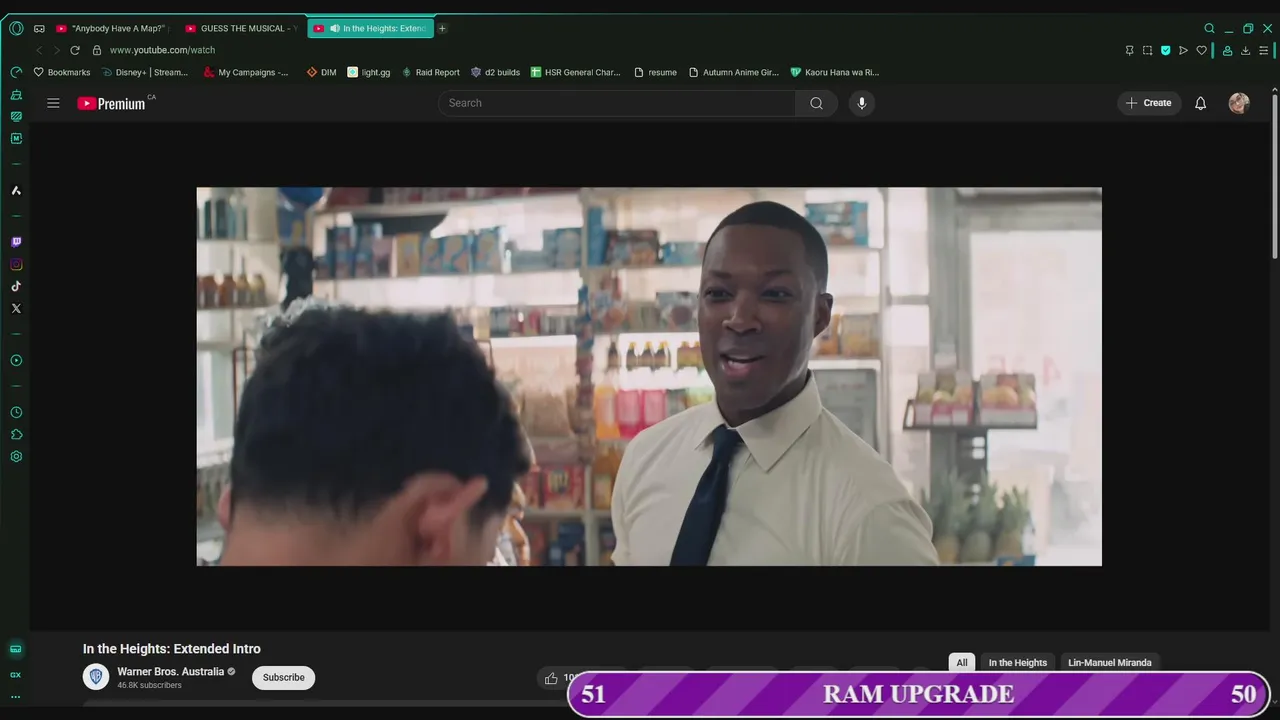The height and width of the screenshot is (720, 1280).
Task: Open the Bookmarks folder on bookmarks bar
Action: point(62,72)
